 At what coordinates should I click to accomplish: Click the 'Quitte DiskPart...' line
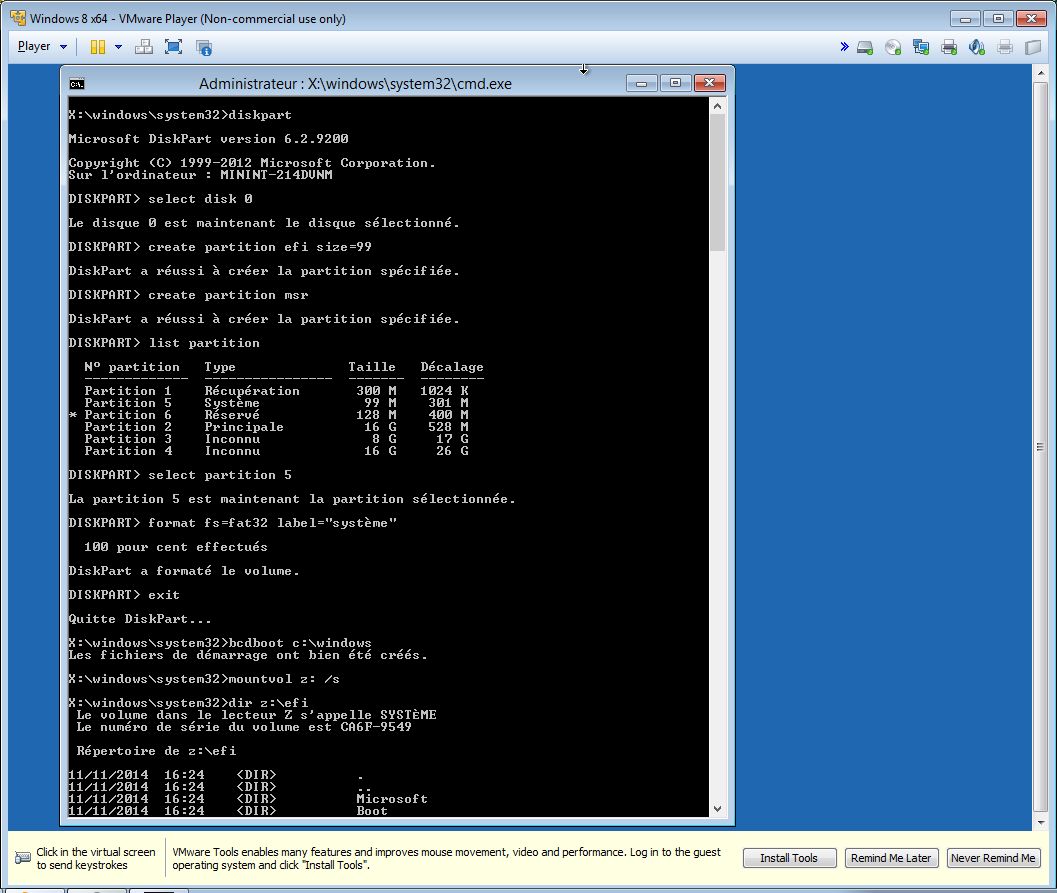[140, 619]
